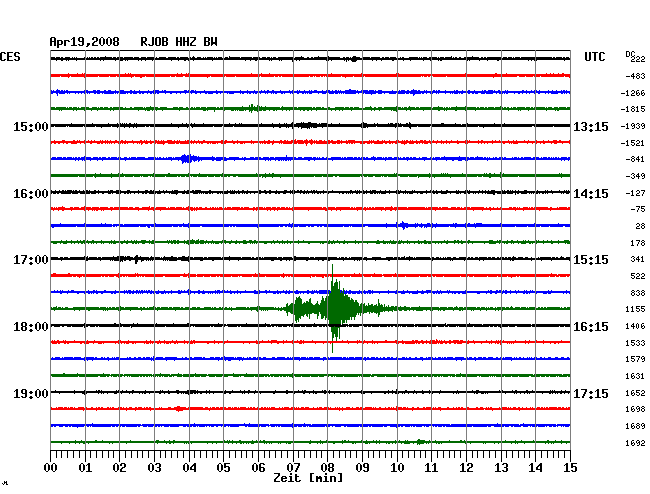
Task: Select the 16:00 local time label
Action: coord(31,194)
